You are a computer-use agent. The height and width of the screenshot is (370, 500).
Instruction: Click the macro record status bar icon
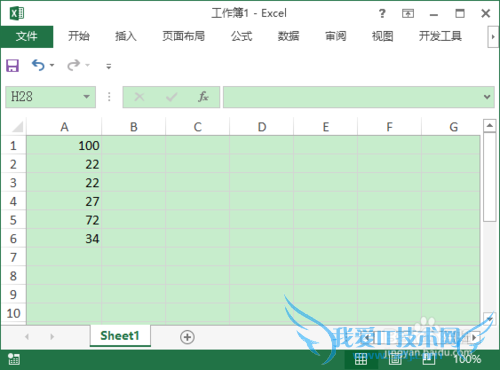pyautogui.click(x=14, y=359)
